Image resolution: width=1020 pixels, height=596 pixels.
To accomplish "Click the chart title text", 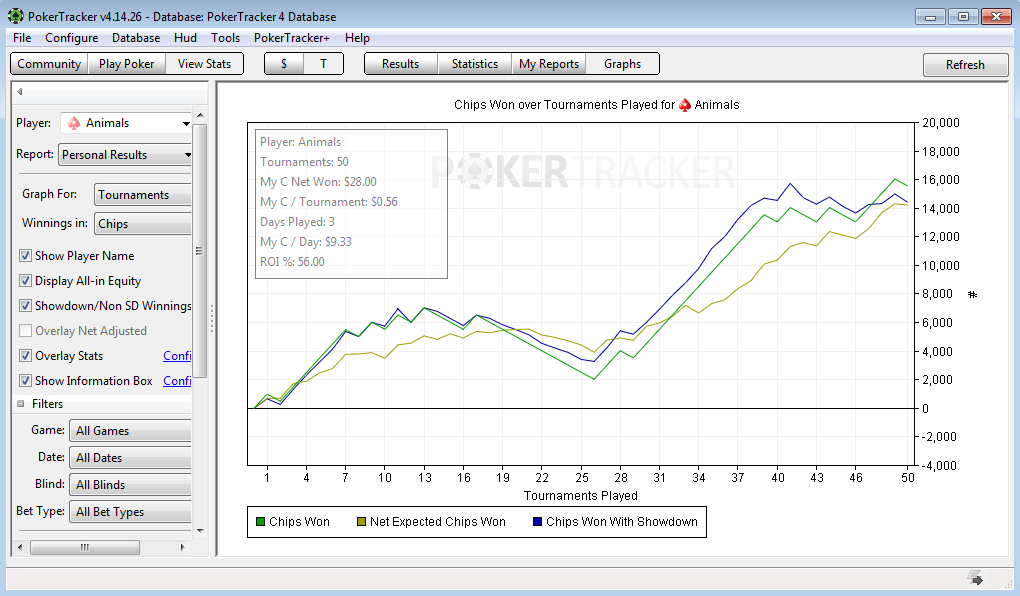I will (x=597, y=105).
